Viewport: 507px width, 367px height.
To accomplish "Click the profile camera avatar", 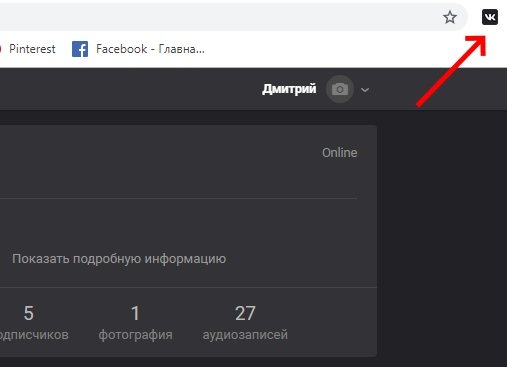I will [x=340, y=89].
